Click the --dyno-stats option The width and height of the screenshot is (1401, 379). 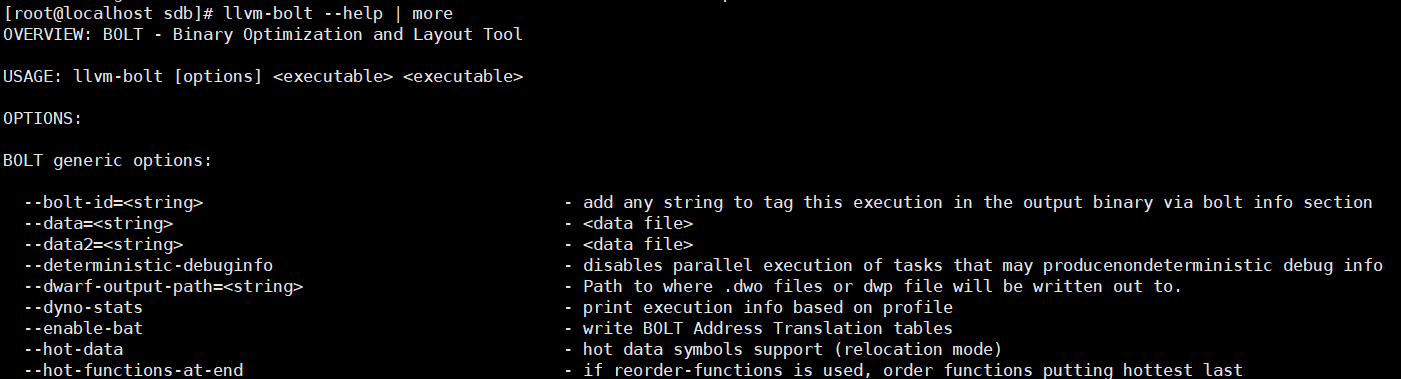tap(84, 307)
